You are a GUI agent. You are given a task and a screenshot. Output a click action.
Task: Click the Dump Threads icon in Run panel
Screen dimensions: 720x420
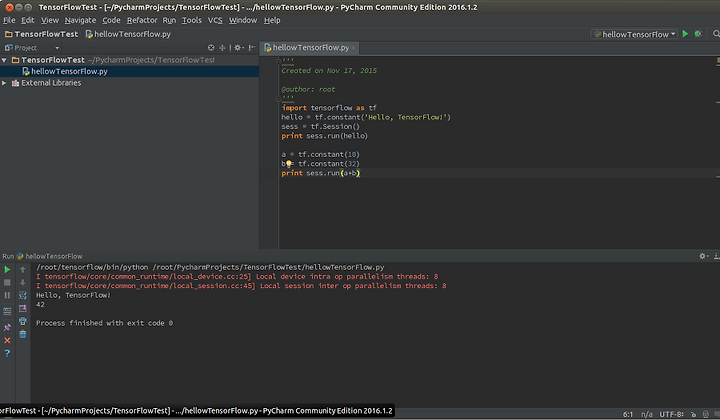click(x=7, y=311)
